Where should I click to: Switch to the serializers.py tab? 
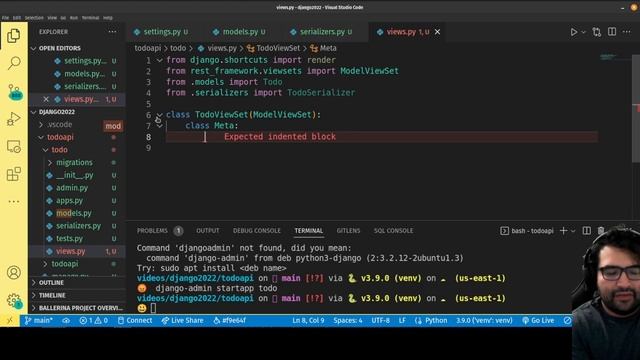click(322, 32)
